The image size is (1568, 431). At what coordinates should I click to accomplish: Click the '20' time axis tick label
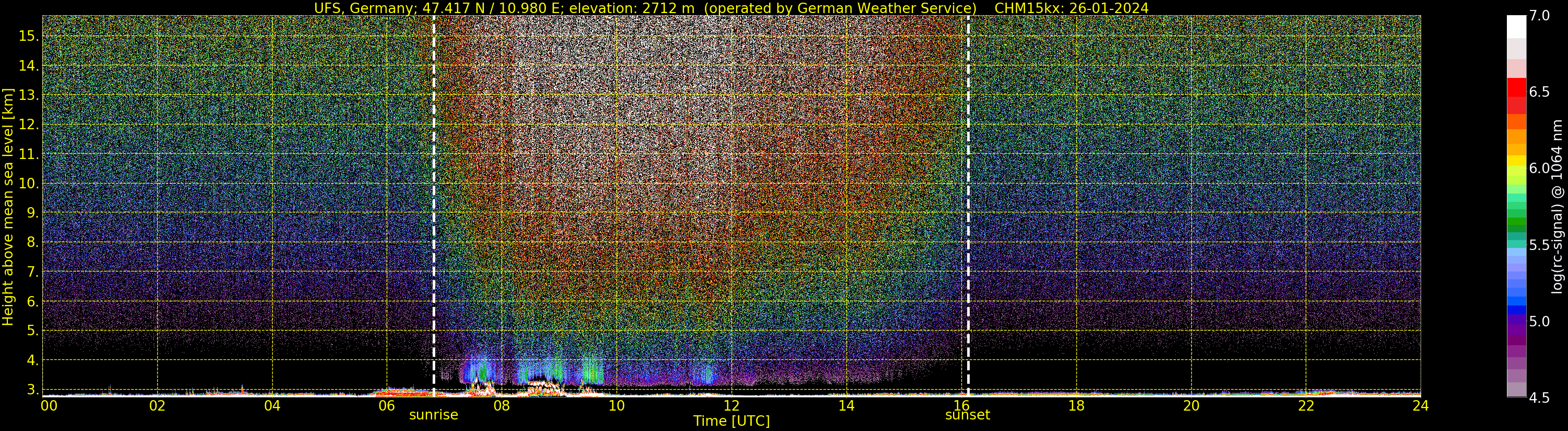[x=1191, y=405]
